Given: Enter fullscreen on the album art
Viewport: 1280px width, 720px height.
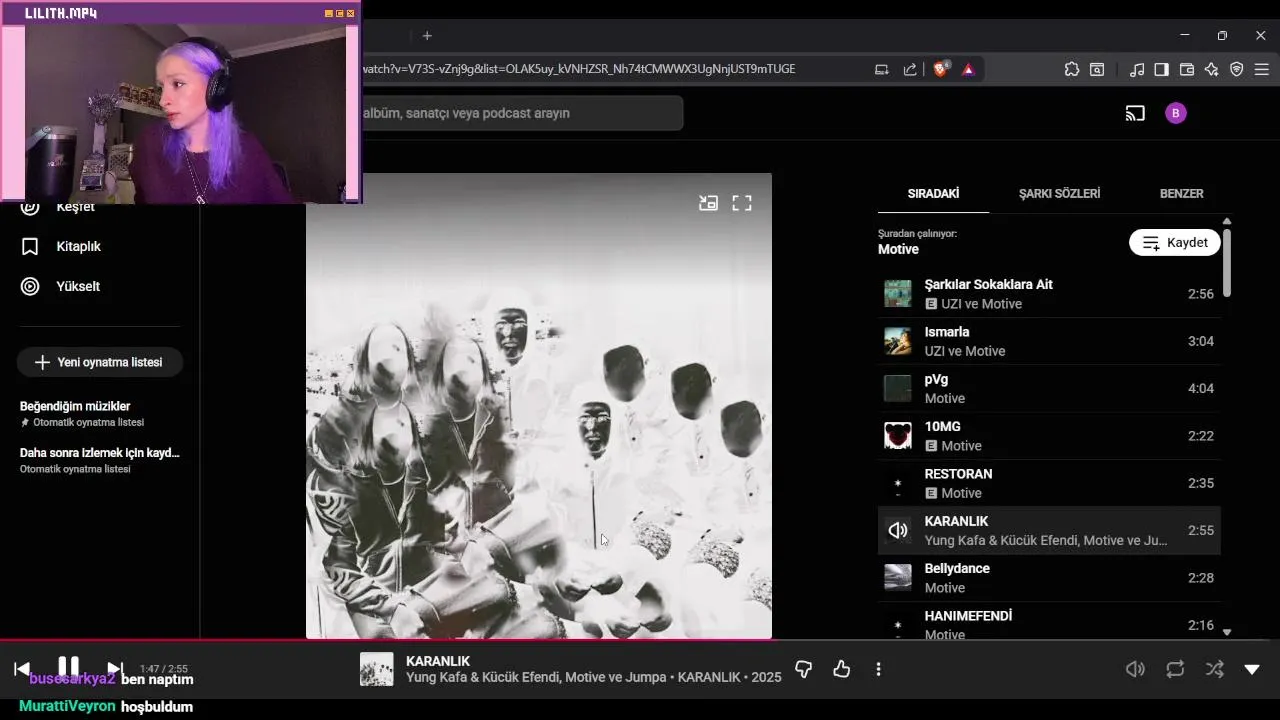Looking at the screenshot, I should point(742,203).
